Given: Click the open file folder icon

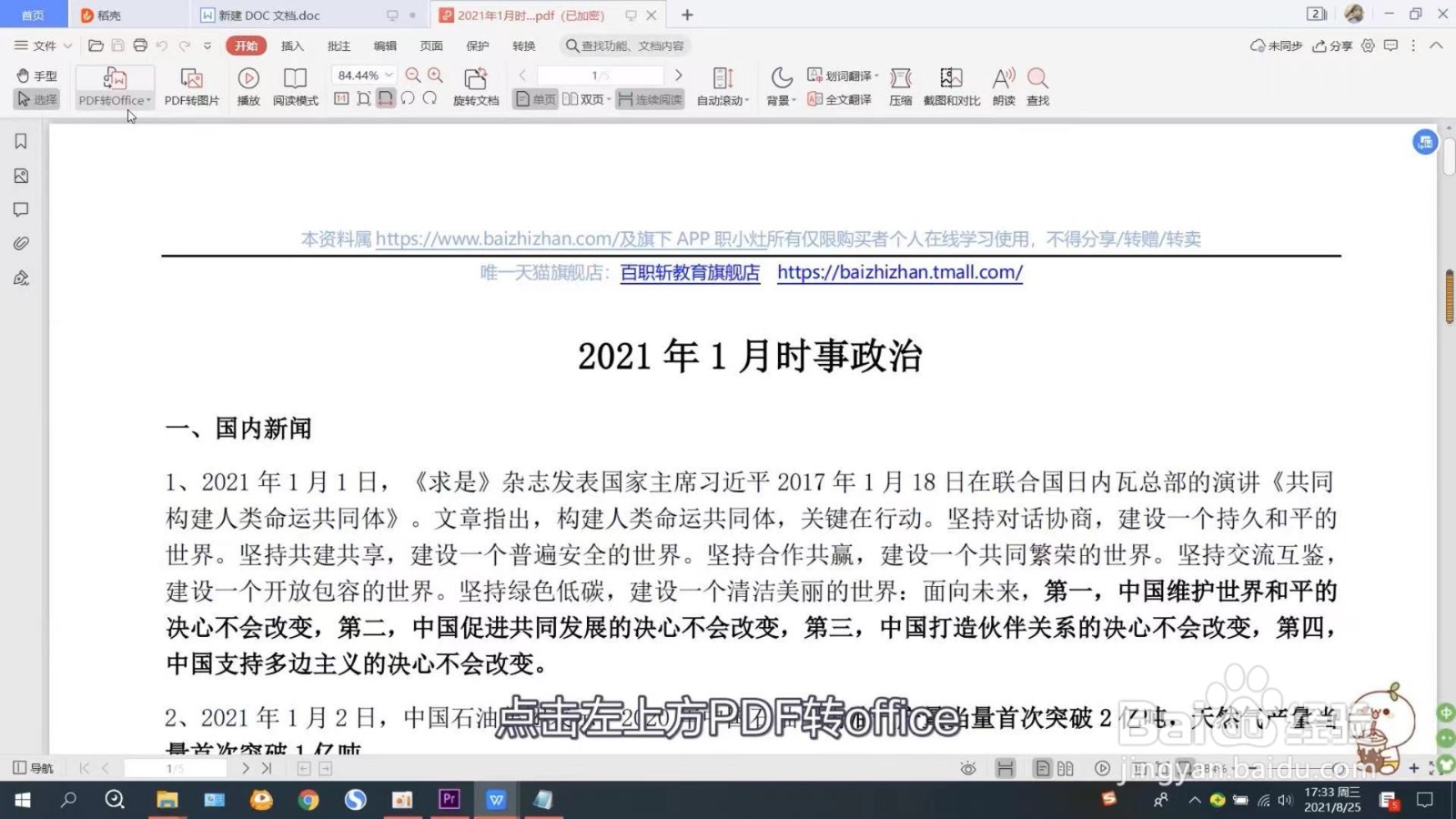Looking at the screenshot, I should click(96, 45).
